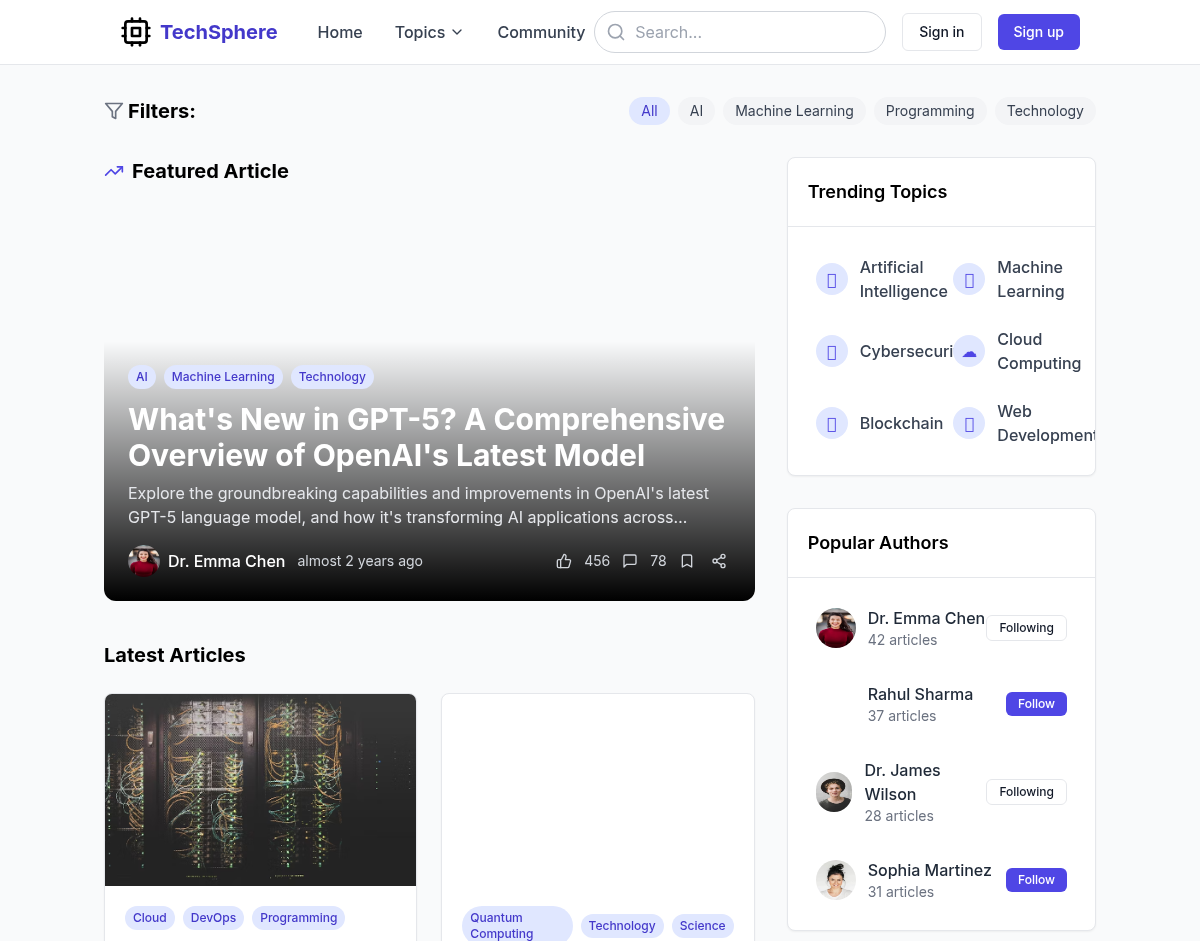Toggle the Programming filter chip
This screenshot has height=941, width=1200.
coord(930,111)
